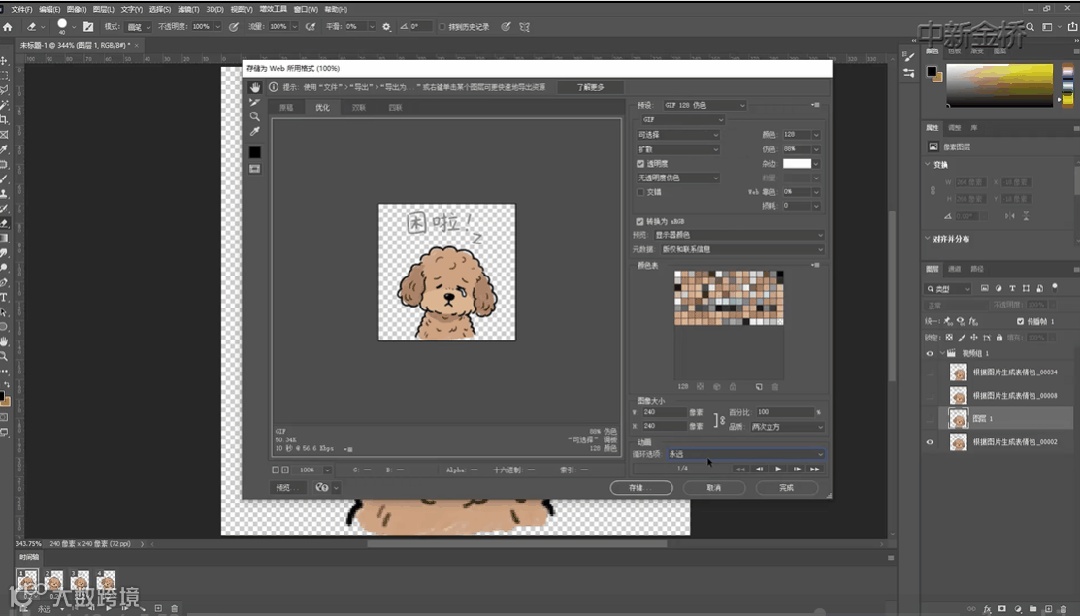The image size is (1080, 616).
Task: Open the 文件 menu
Action: pos(21,10)
